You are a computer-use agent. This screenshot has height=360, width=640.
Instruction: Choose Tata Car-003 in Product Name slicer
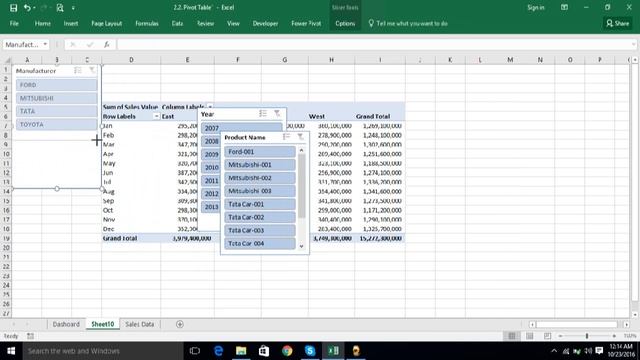[x=260, y=230]
